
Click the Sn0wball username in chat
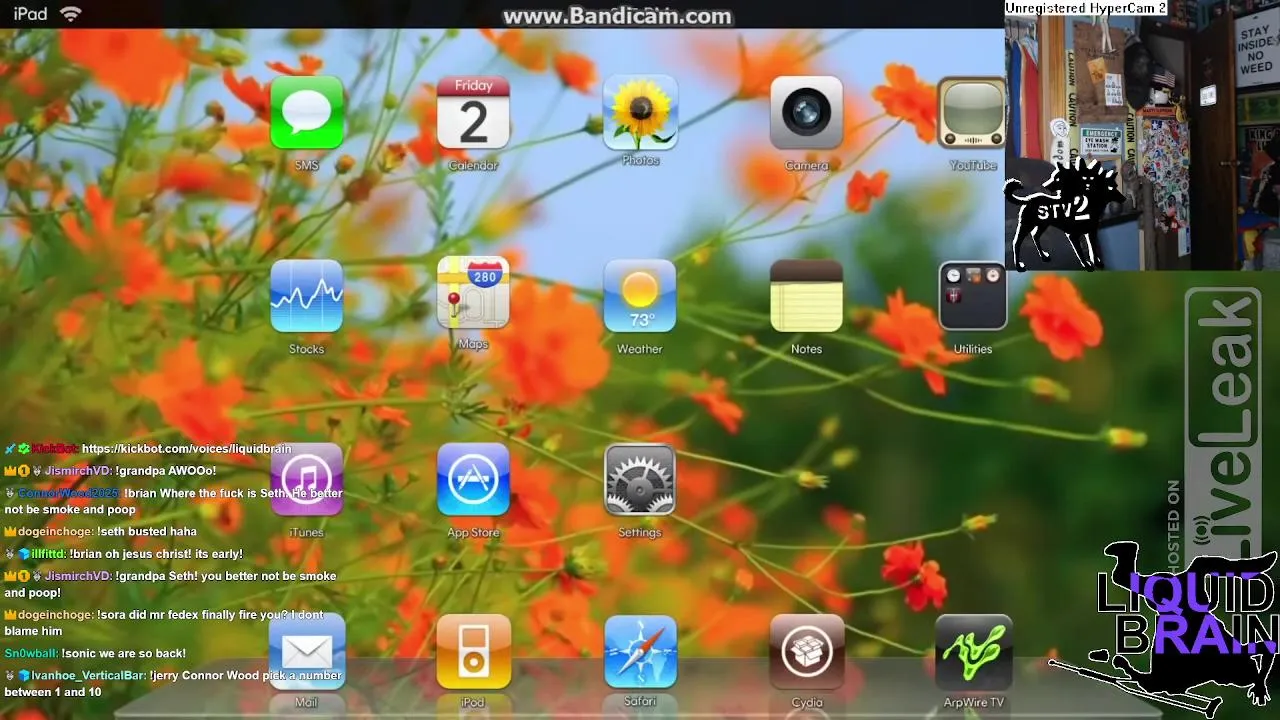tap(31, 654)
